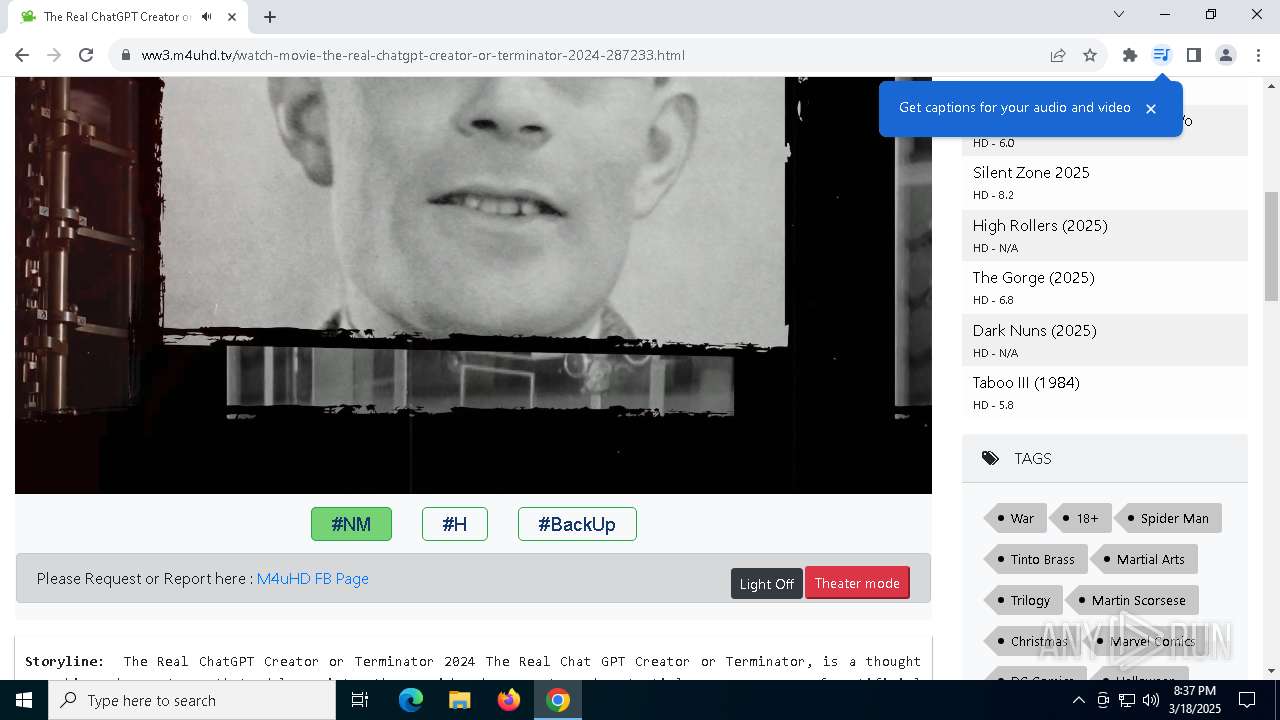Click the scrollbar down arrow
The width and height of the screenshot is (1280, 720).
(1271, 671)
